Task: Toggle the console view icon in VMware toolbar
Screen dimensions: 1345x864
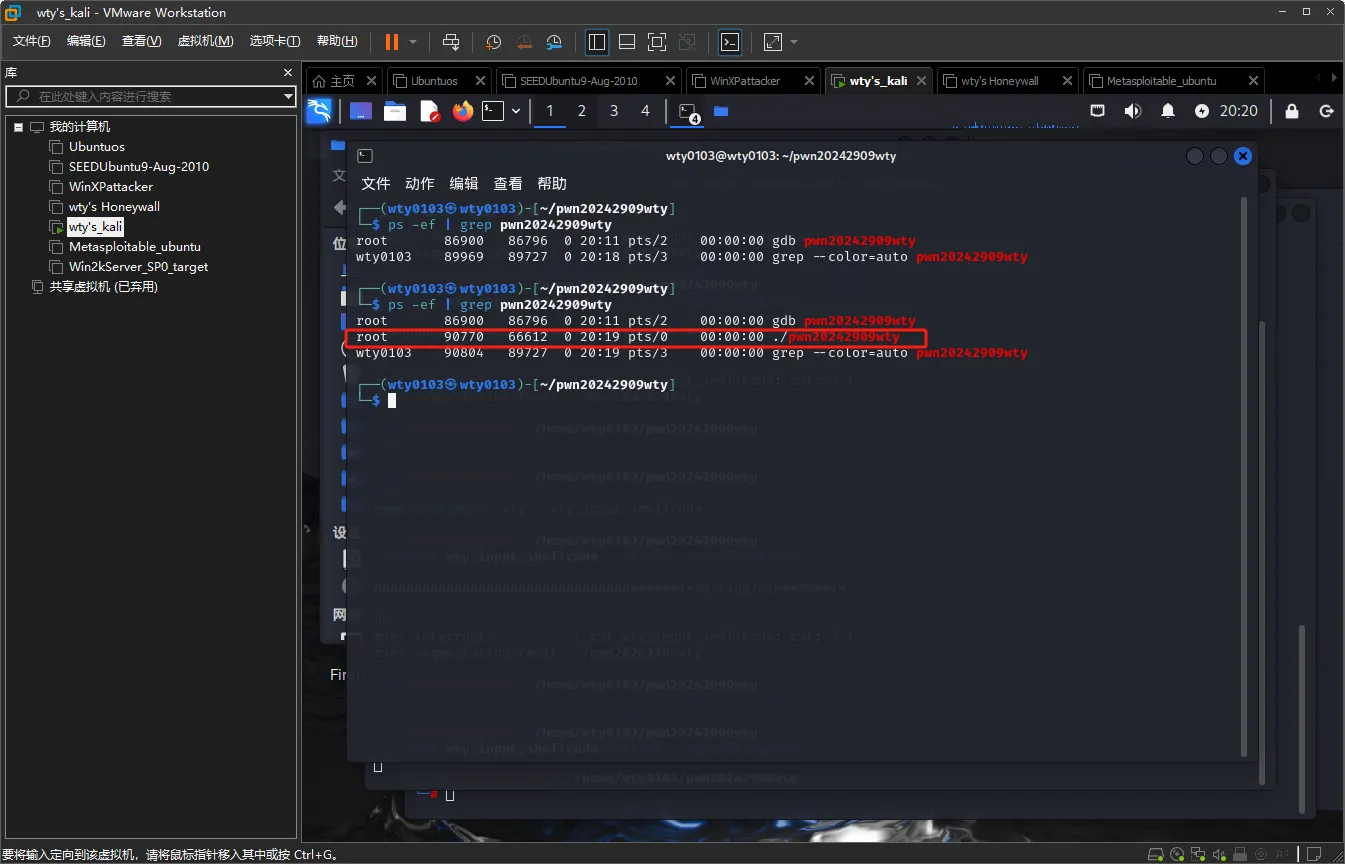Action: pos(731,42)
